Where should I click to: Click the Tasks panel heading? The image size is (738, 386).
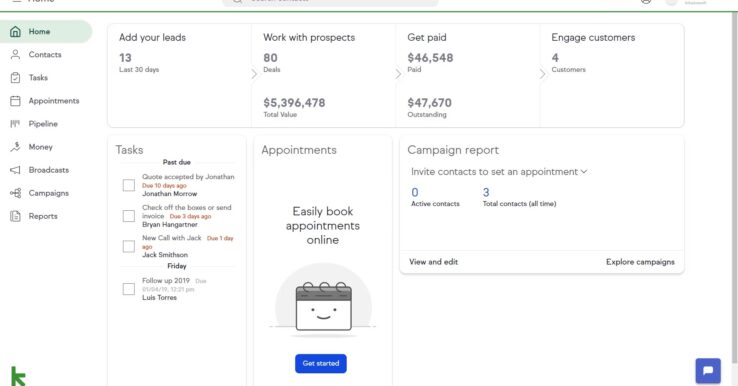pyautogui.click(x=129, y=150)
